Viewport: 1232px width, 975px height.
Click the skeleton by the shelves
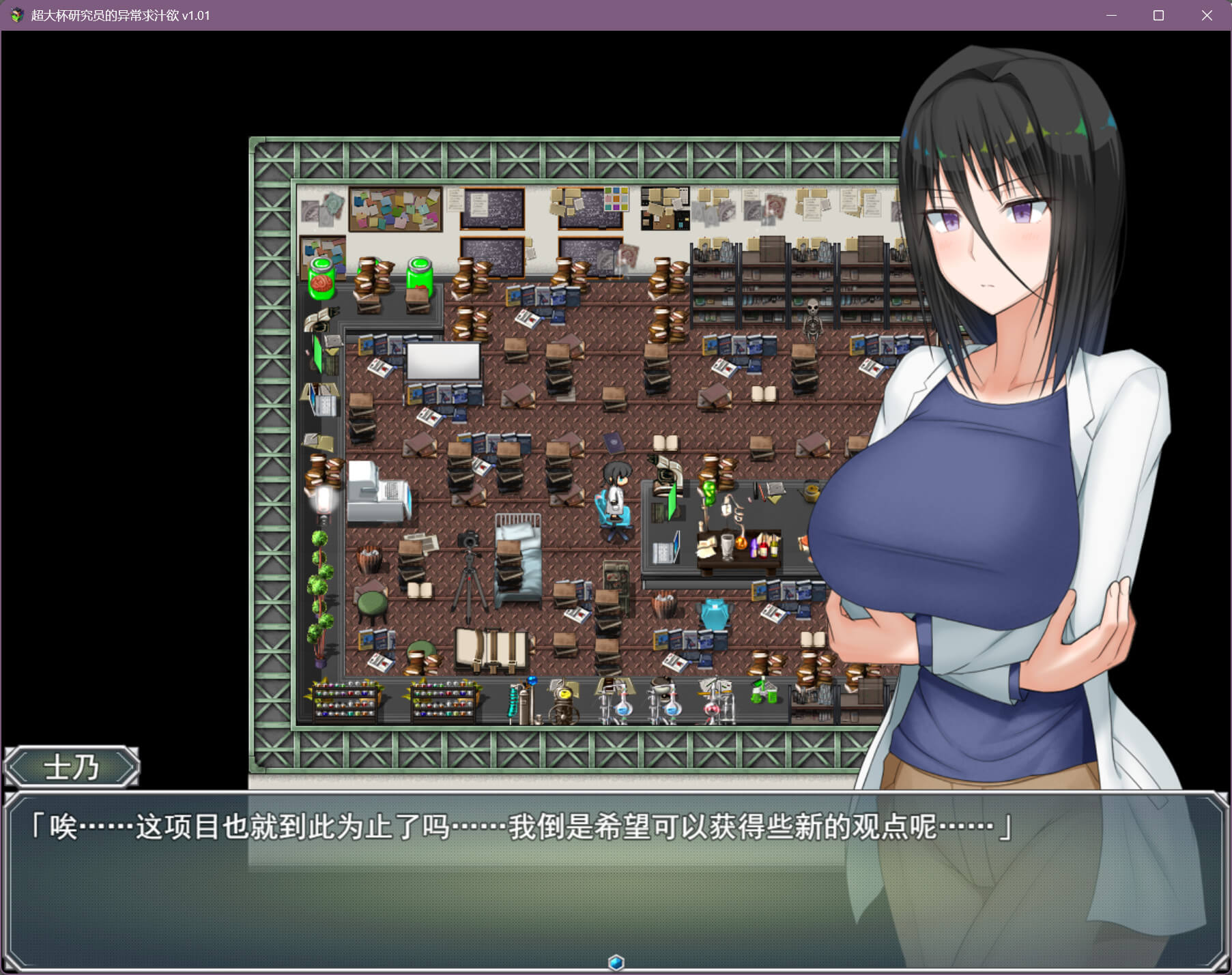point(812,318)
